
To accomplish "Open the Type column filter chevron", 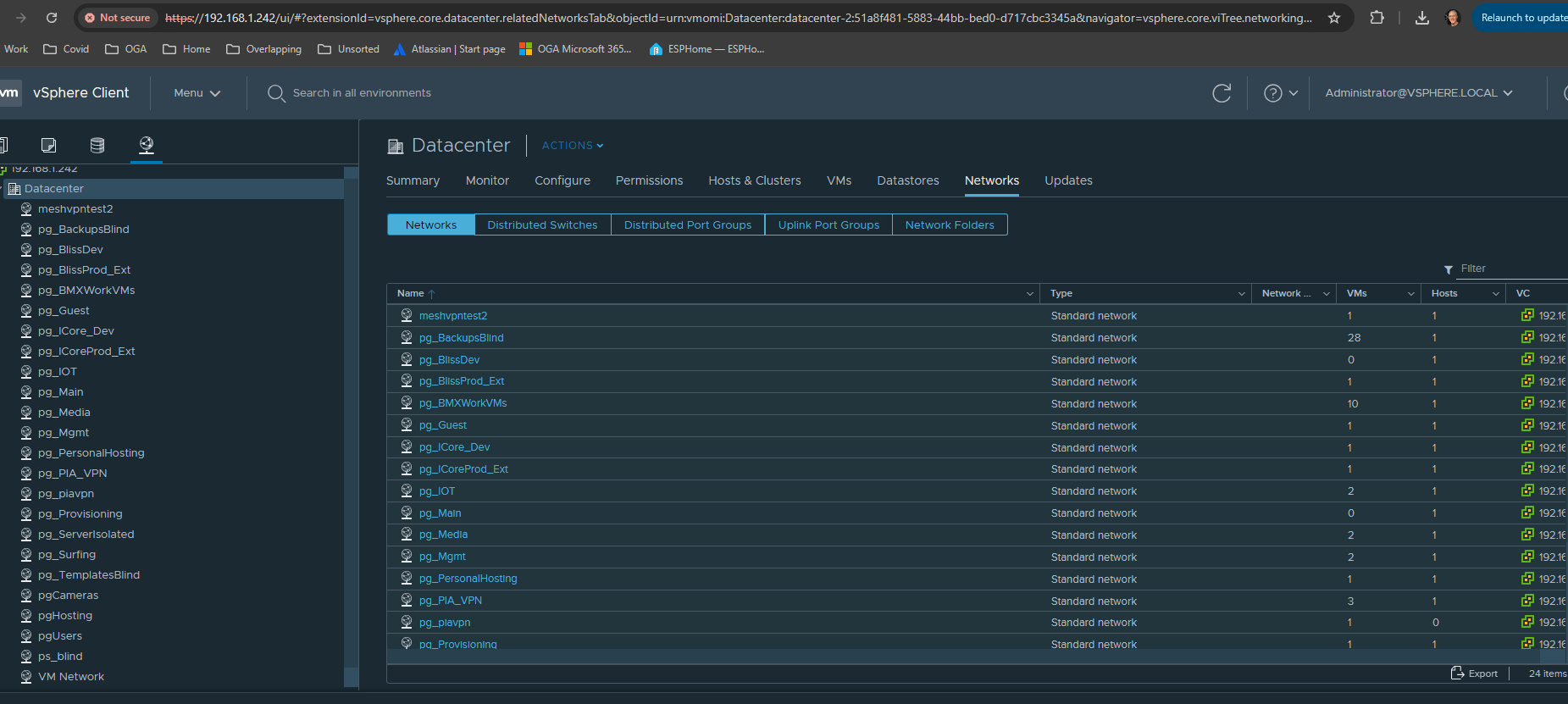I will [1242, 294].
